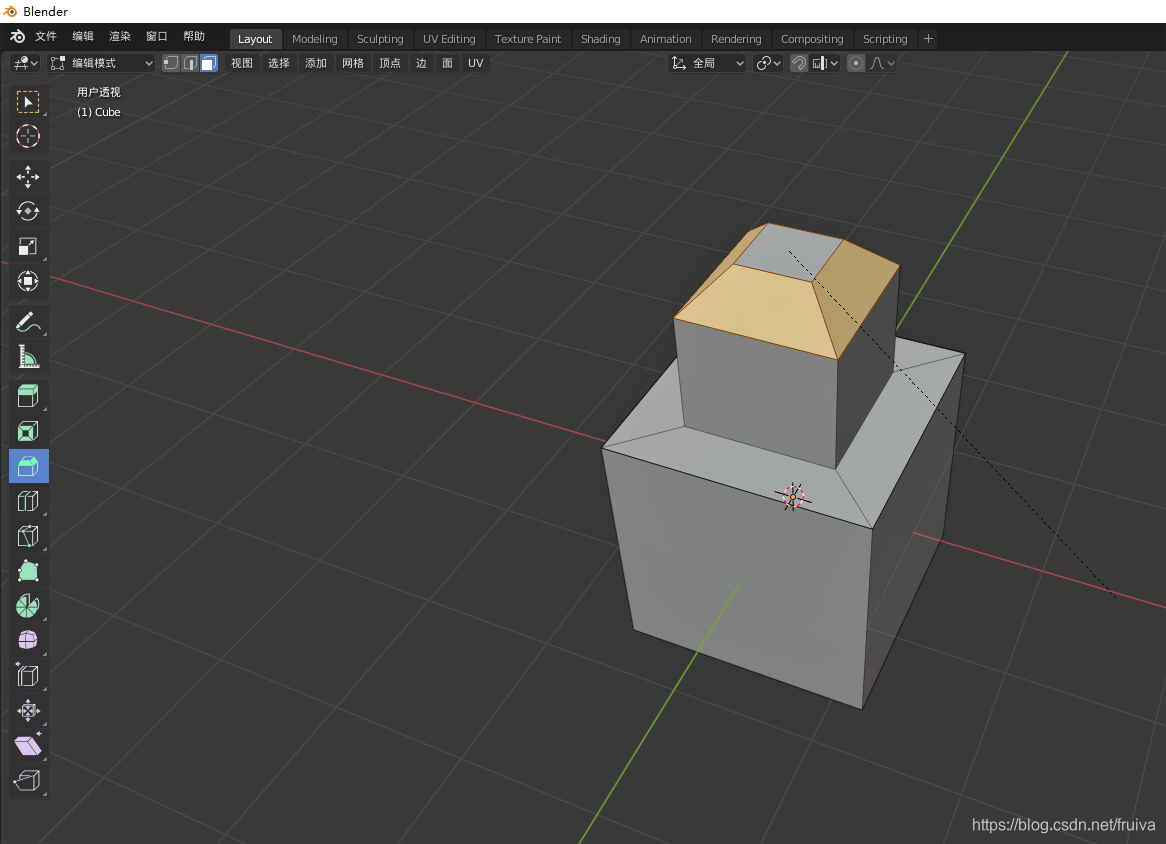
Task: Enable vertex select mode
Action: [x=171, y=63]
